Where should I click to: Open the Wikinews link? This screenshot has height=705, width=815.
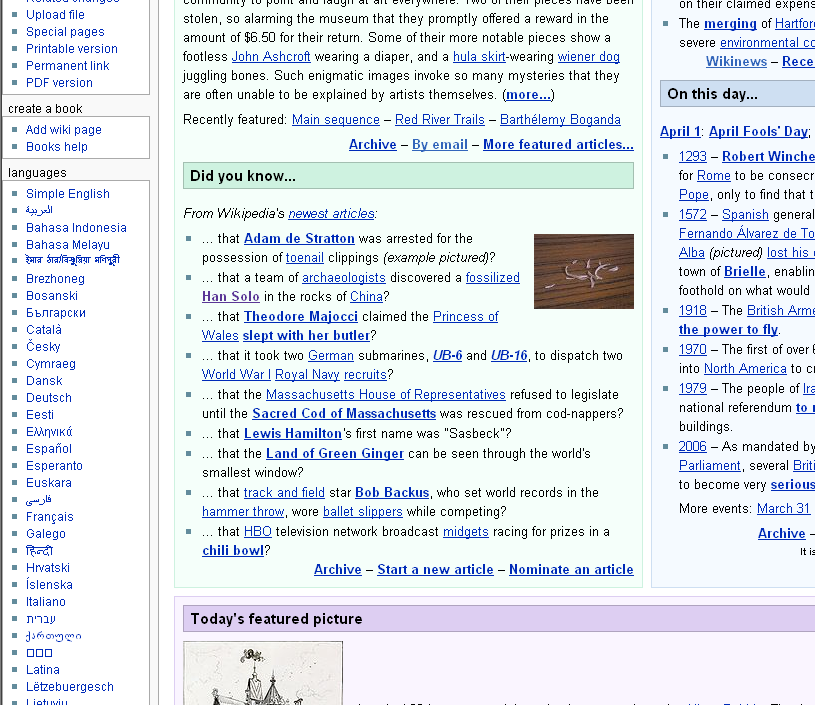737,61
